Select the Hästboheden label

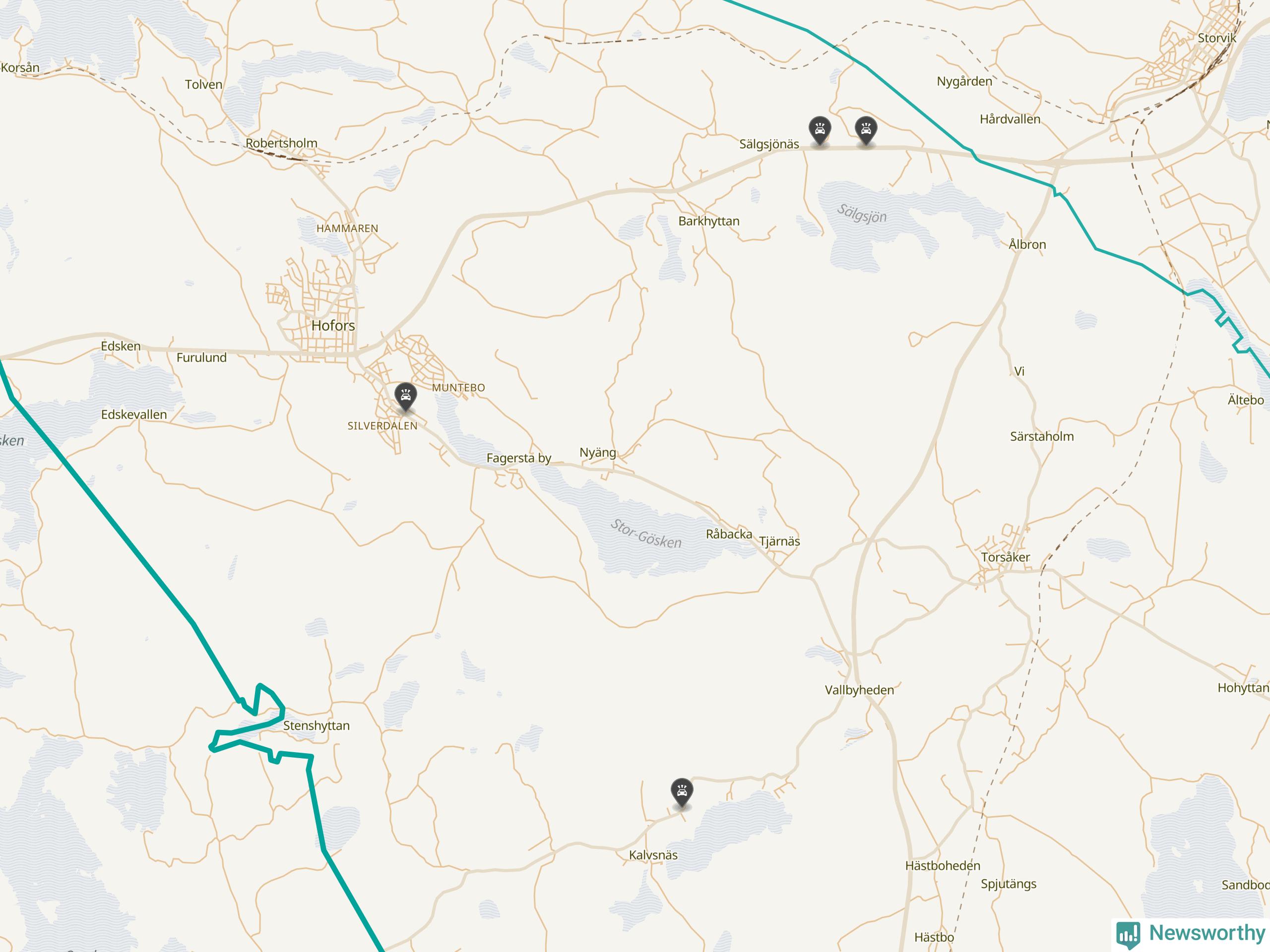(x=942, y=865)
